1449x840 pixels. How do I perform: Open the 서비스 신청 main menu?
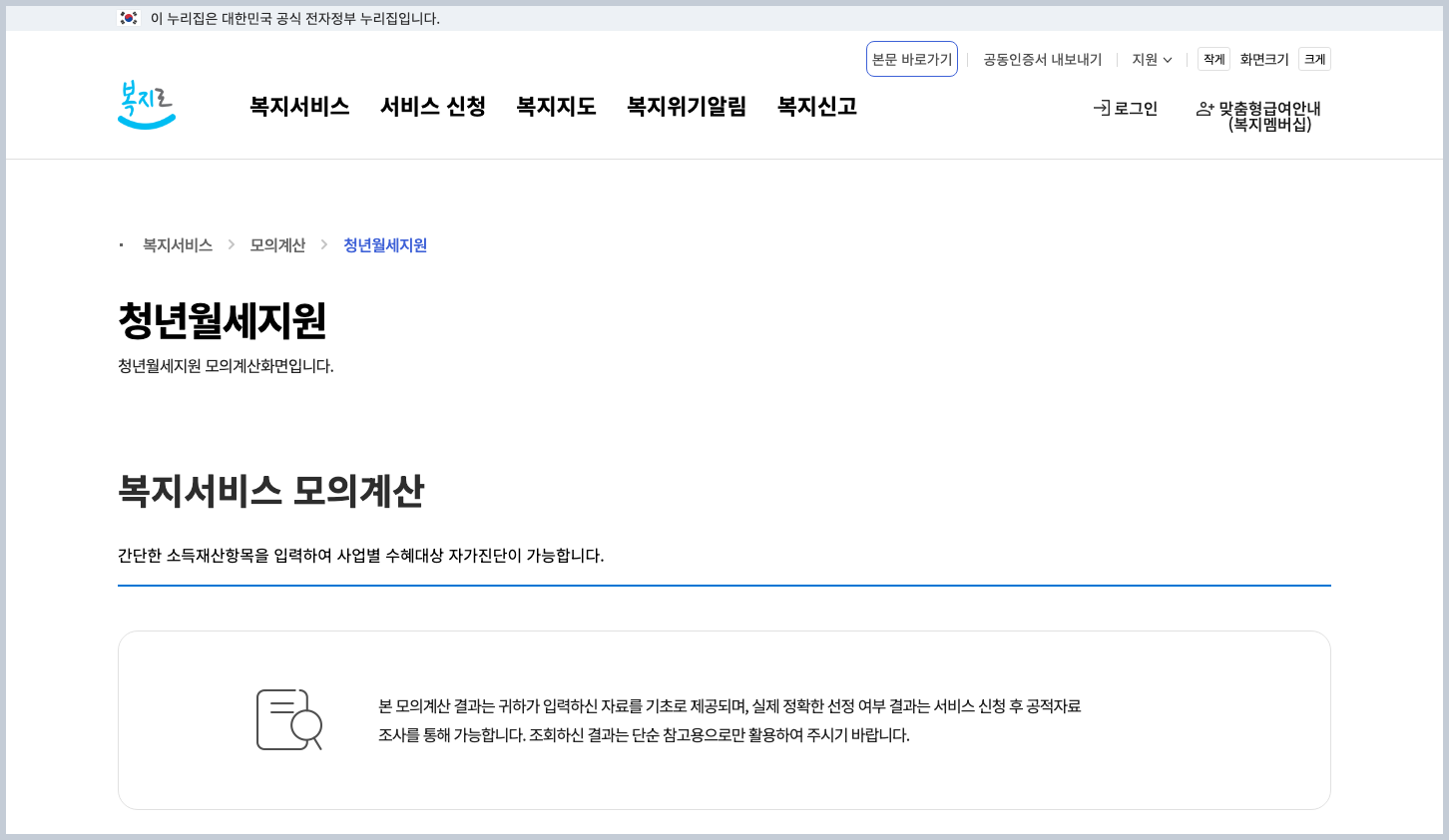pyautogui.click(x=433, y=107)
